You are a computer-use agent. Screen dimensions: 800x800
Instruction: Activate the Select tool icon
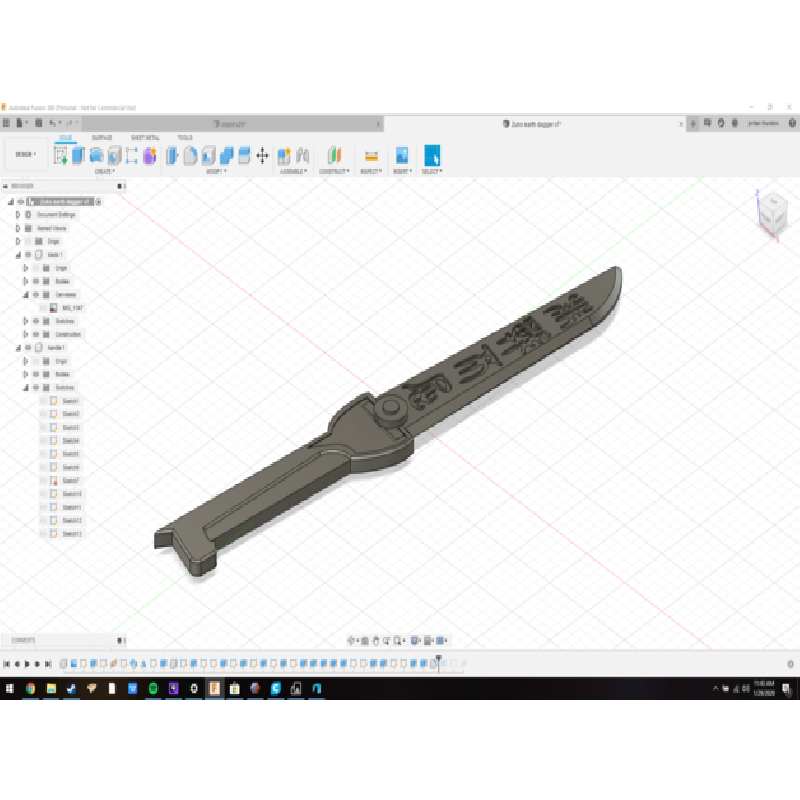[432, 155]
